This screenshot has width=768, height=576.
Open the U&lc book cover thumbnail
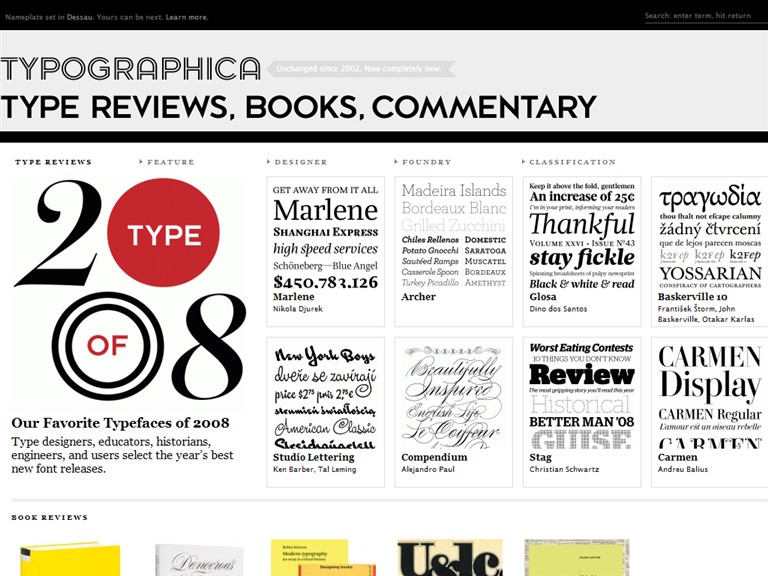[449, 559]
